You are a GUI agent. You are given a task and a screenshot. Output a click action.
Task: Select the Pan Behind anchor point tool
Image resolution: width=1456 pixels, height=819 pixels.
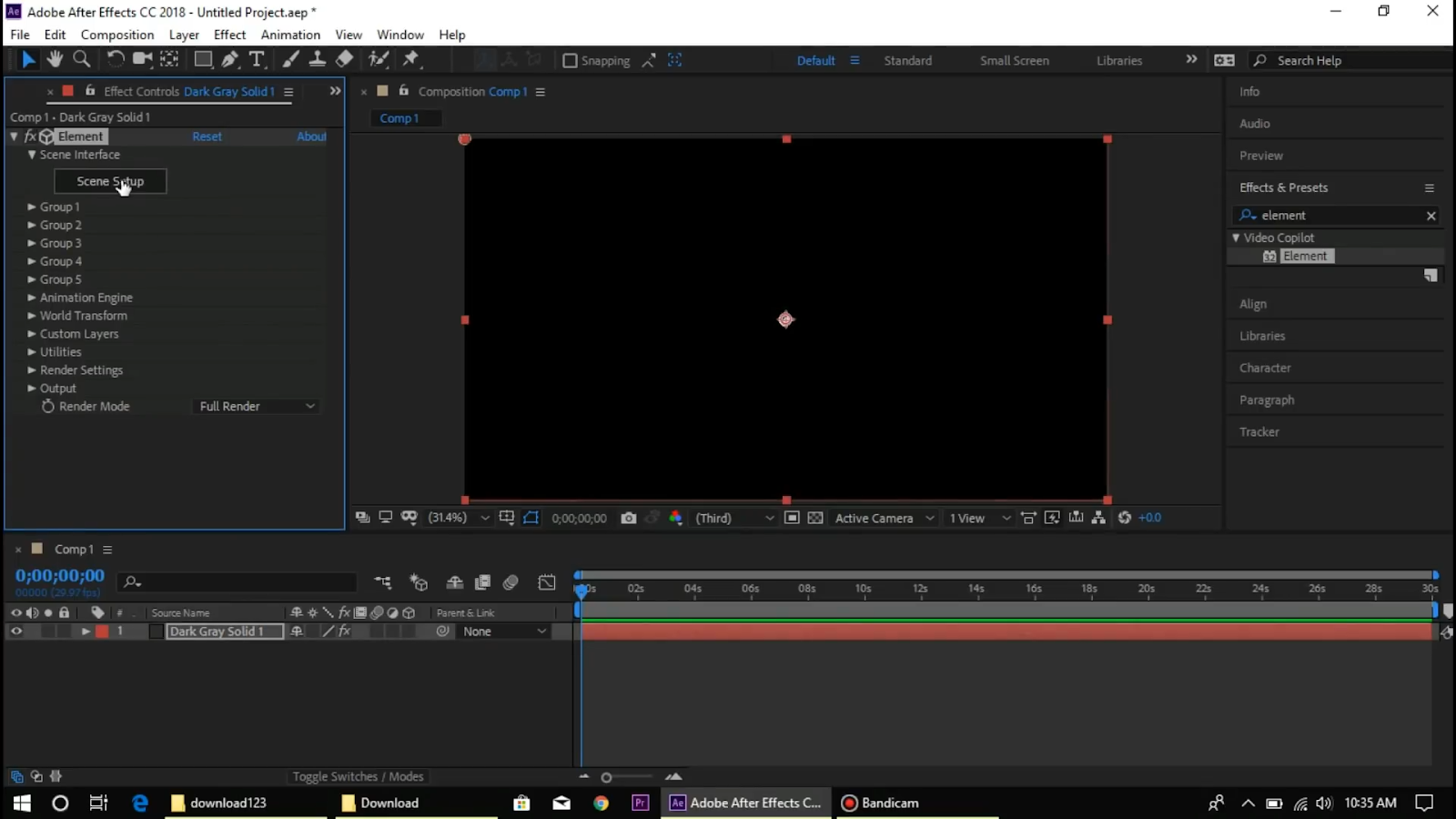169,59
